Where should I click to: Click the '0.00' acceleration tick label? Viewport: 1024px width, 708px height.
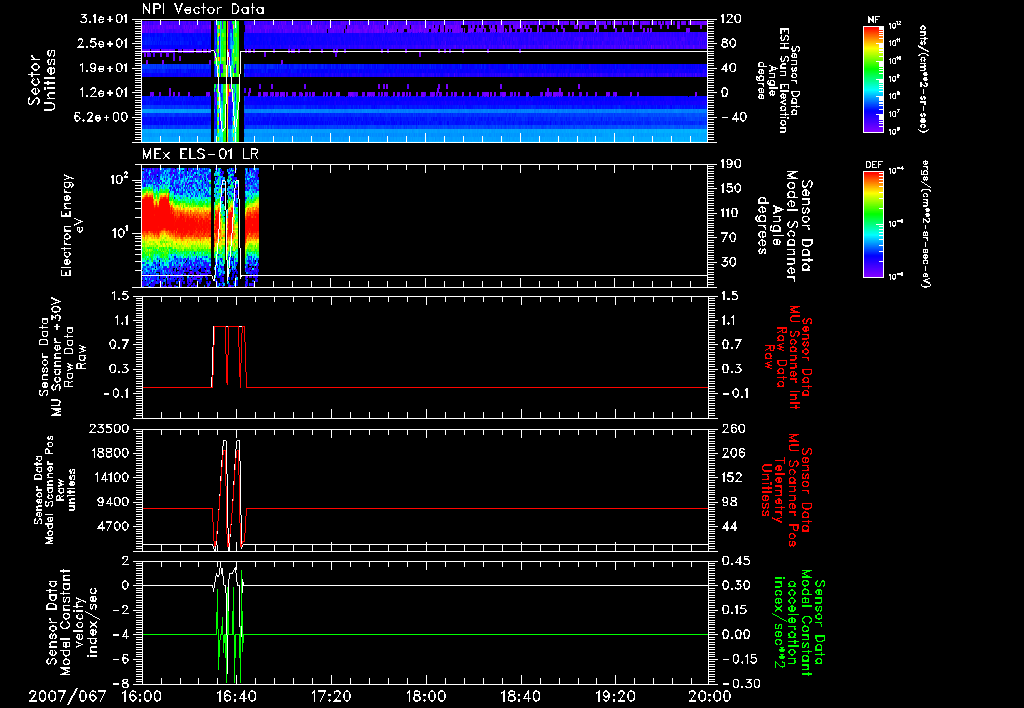point(735,634)
